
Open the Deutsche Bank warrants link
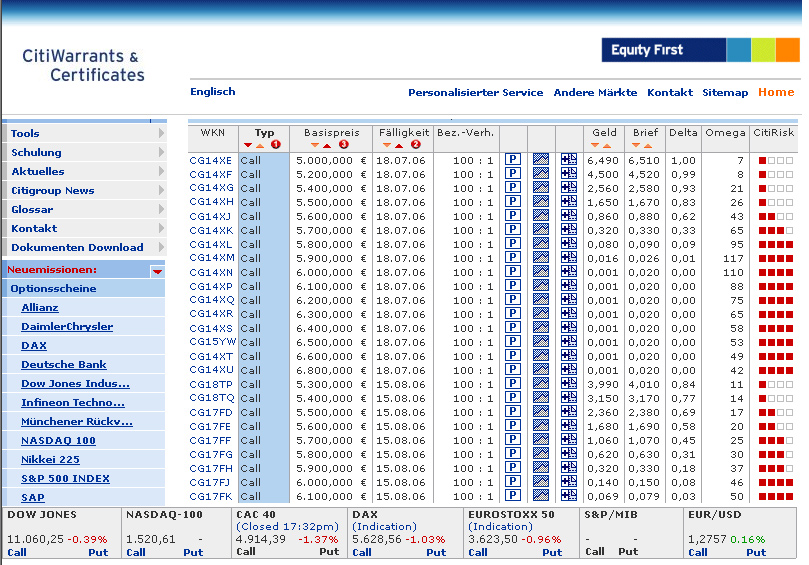[x=64, y=365]
